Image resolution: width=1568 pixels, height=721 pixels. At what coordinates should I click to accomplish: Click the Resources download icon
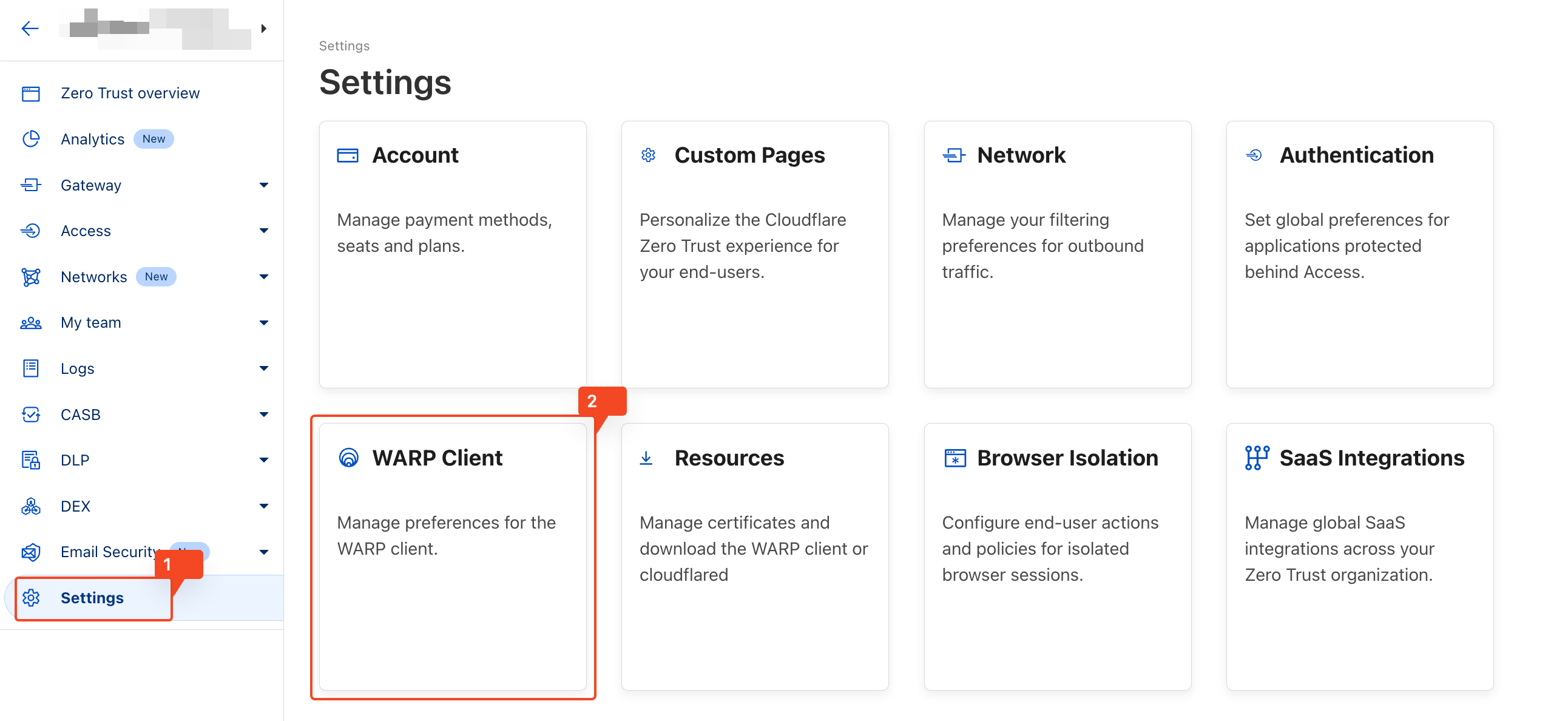point(647,458)
